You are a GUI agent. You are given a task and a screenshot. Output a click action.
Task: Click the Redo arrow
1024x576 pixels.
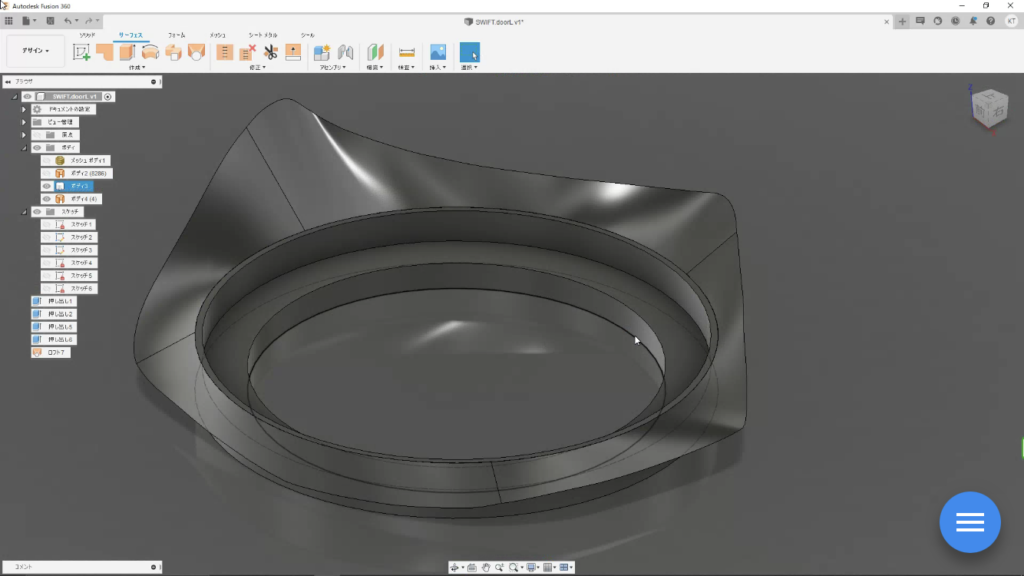pyautogui.click(x=89, y=21)
